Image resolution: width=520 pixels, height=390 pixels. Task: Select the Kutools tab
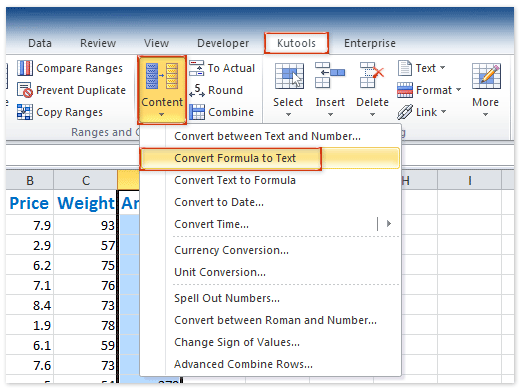tap(296, 43)
